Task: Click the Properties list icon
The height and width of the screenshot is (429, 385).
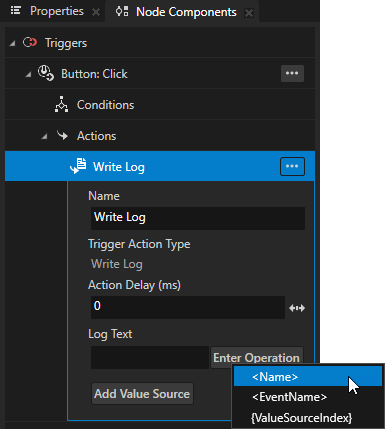Action: [16, 11]
